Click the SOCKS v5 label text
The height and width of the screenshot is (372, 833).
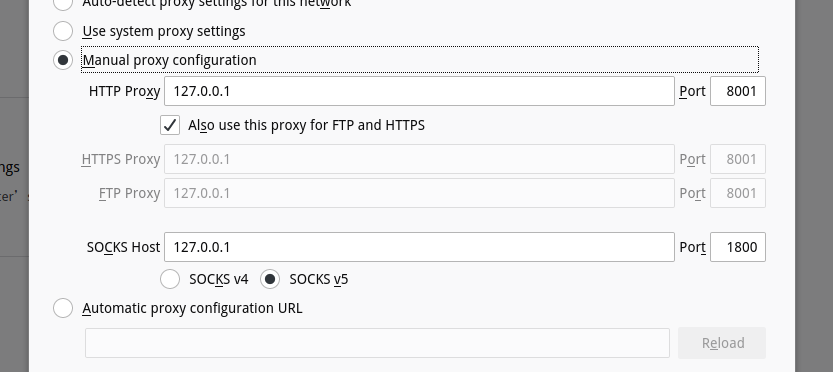tap(319, 279)
